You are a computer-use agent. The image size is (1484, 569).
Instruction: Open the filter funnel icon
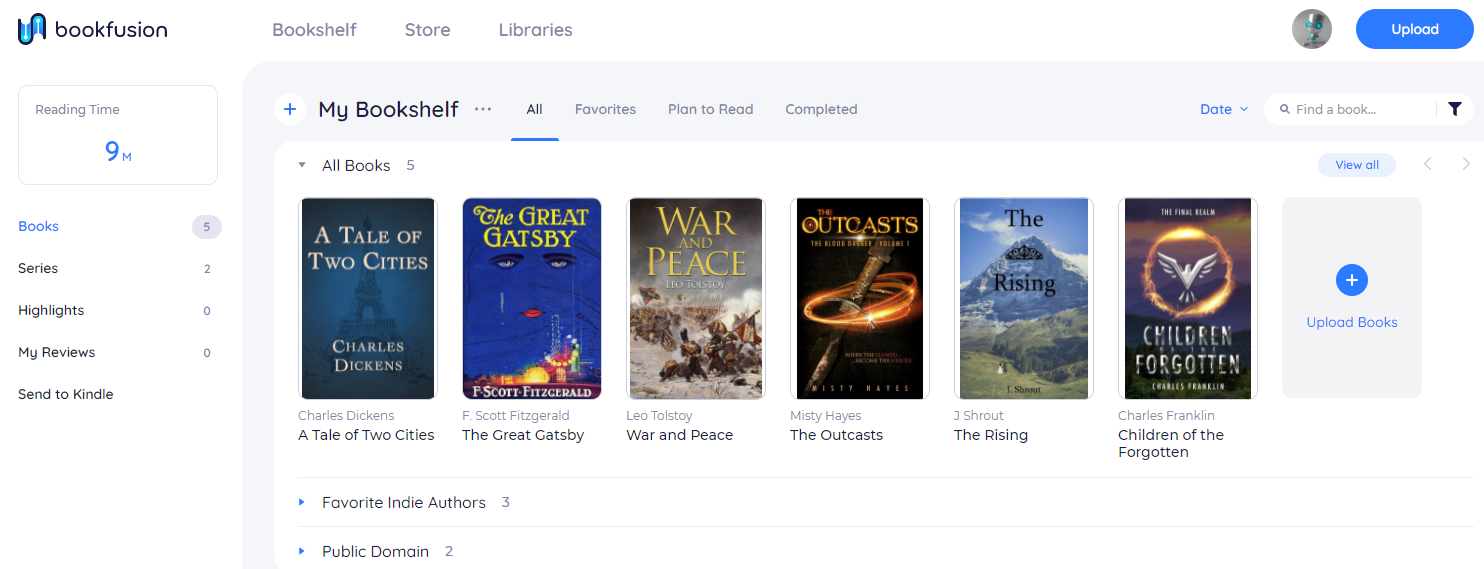point(1455,109)
